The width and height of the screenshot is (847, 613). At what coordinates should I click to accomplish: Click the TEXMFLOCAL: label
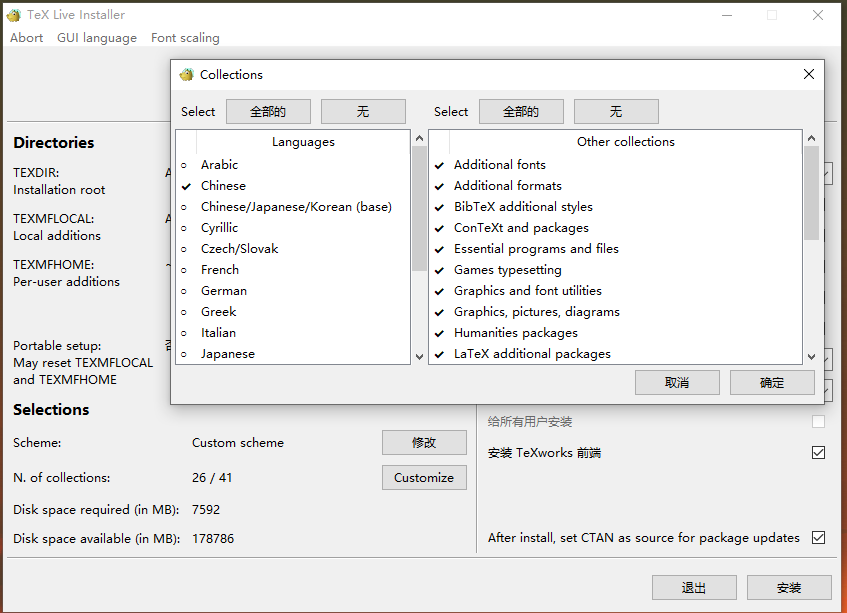pos(53,219)
